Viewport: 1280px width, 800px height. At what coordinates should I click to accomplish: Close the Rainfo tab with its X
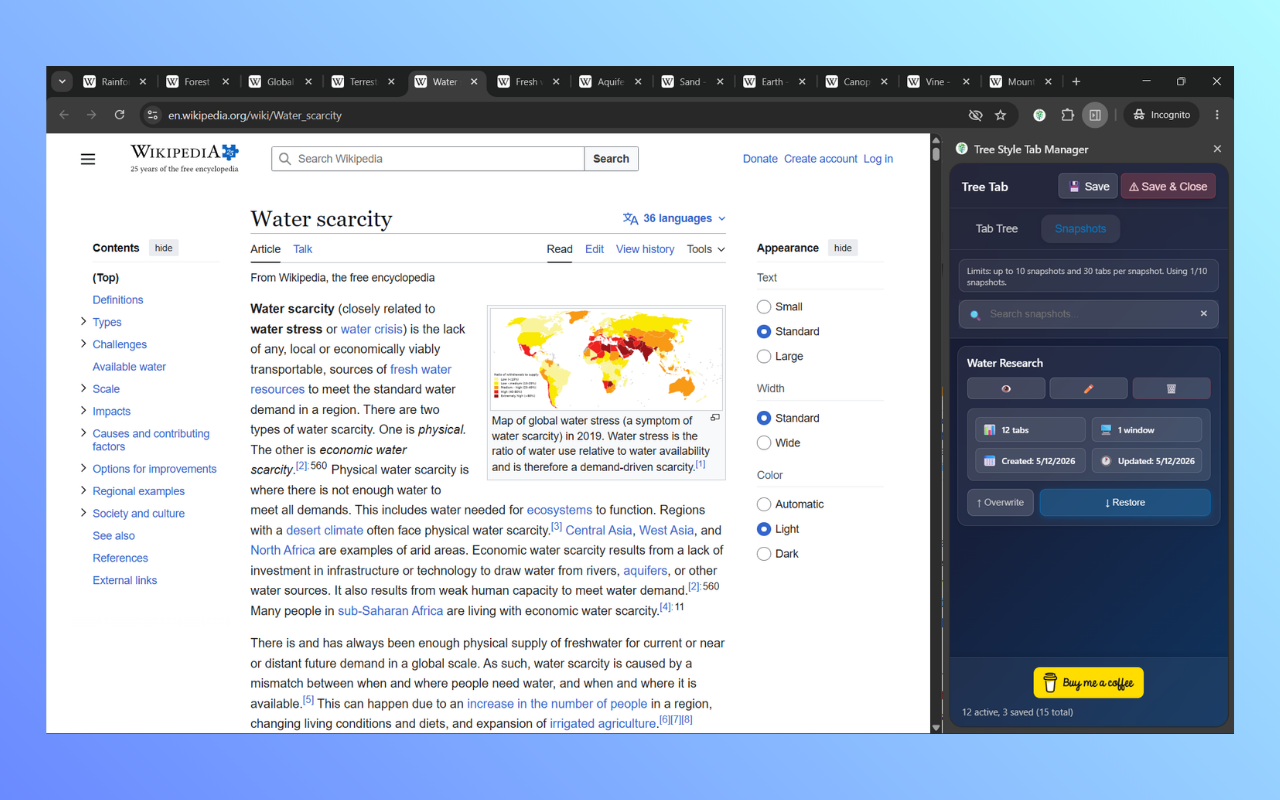(x=142, y=82)
